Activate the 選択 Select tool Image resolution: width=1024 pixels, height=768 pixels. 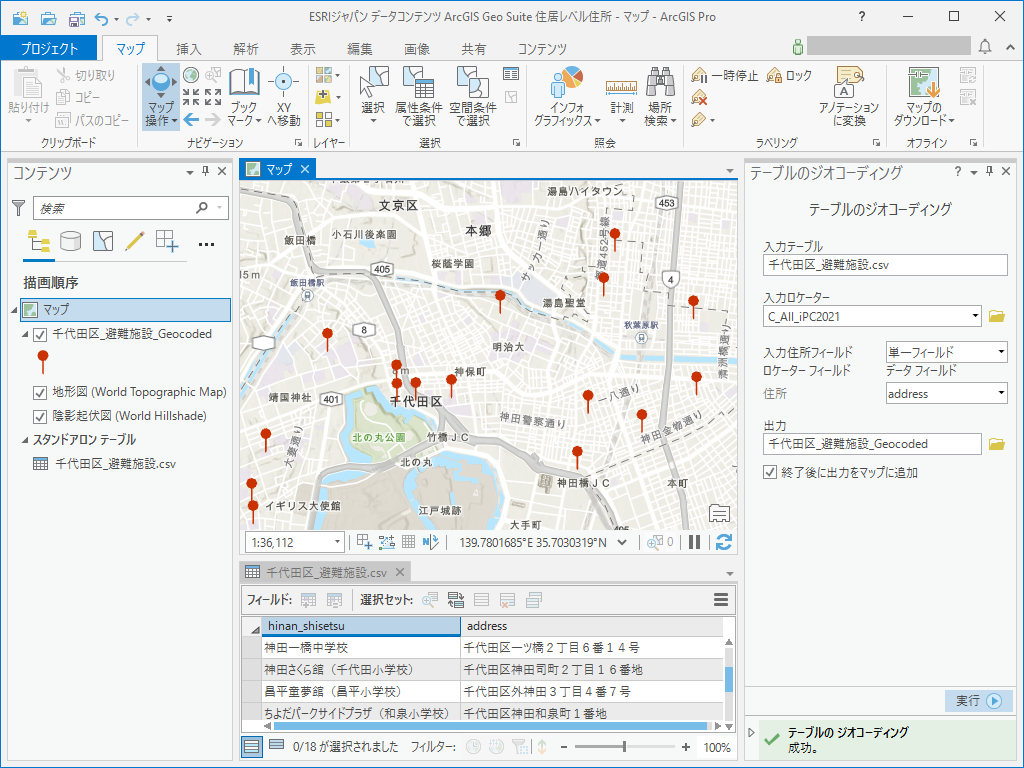coord(374,96)
